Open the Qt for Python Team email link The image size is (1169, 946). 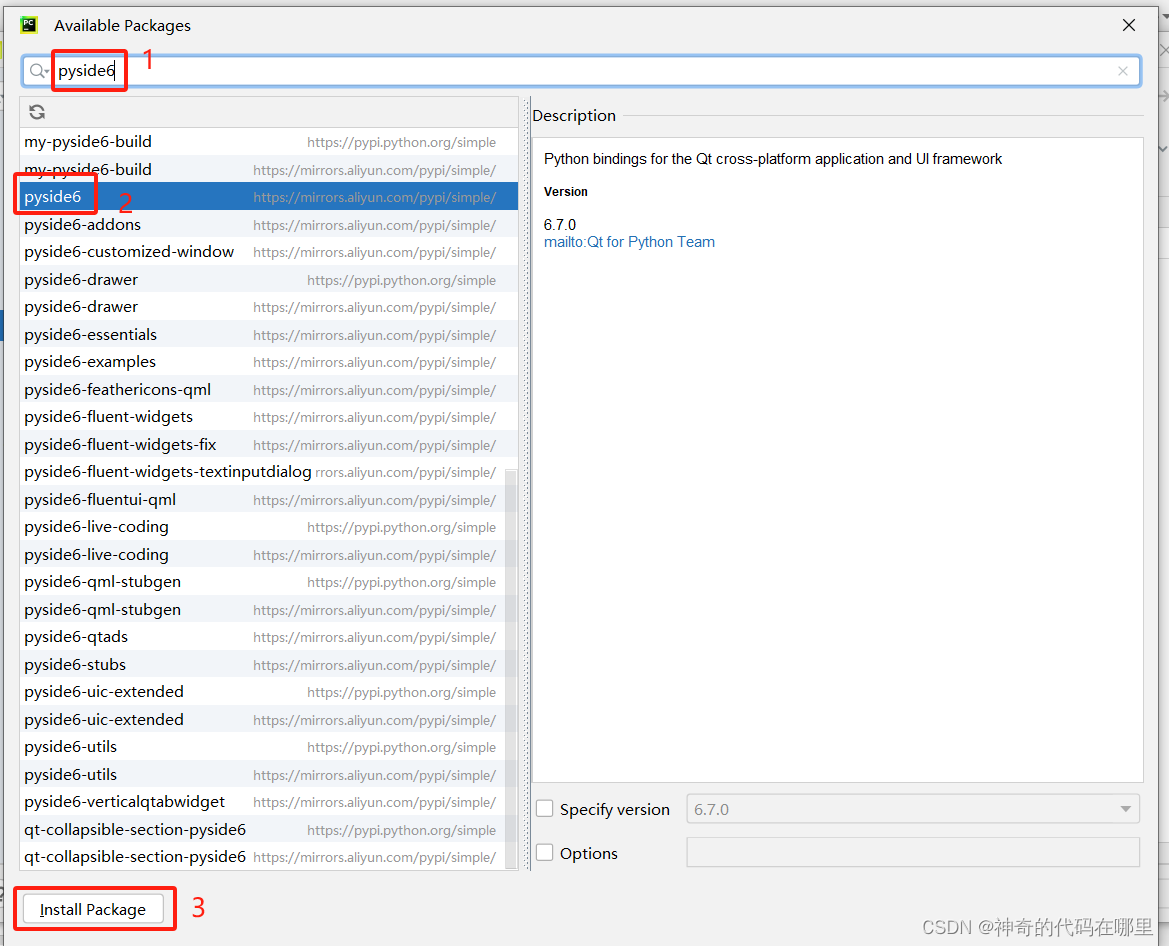(x=629, y=241)
